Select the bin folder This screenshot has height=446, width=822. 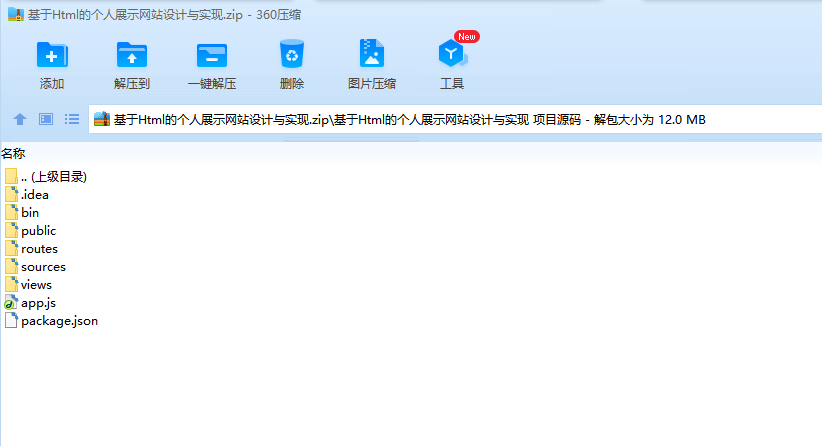point(22,212)
